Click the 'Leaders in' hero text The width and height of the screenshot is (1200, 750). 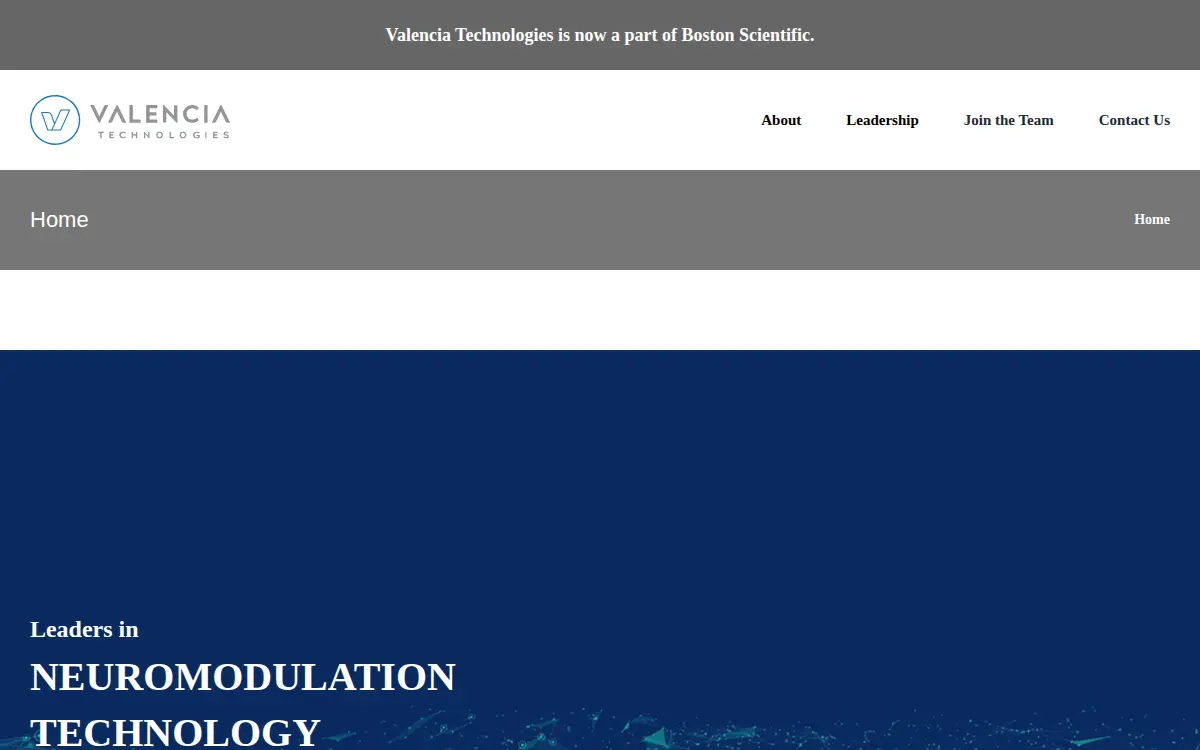point(84,629)
